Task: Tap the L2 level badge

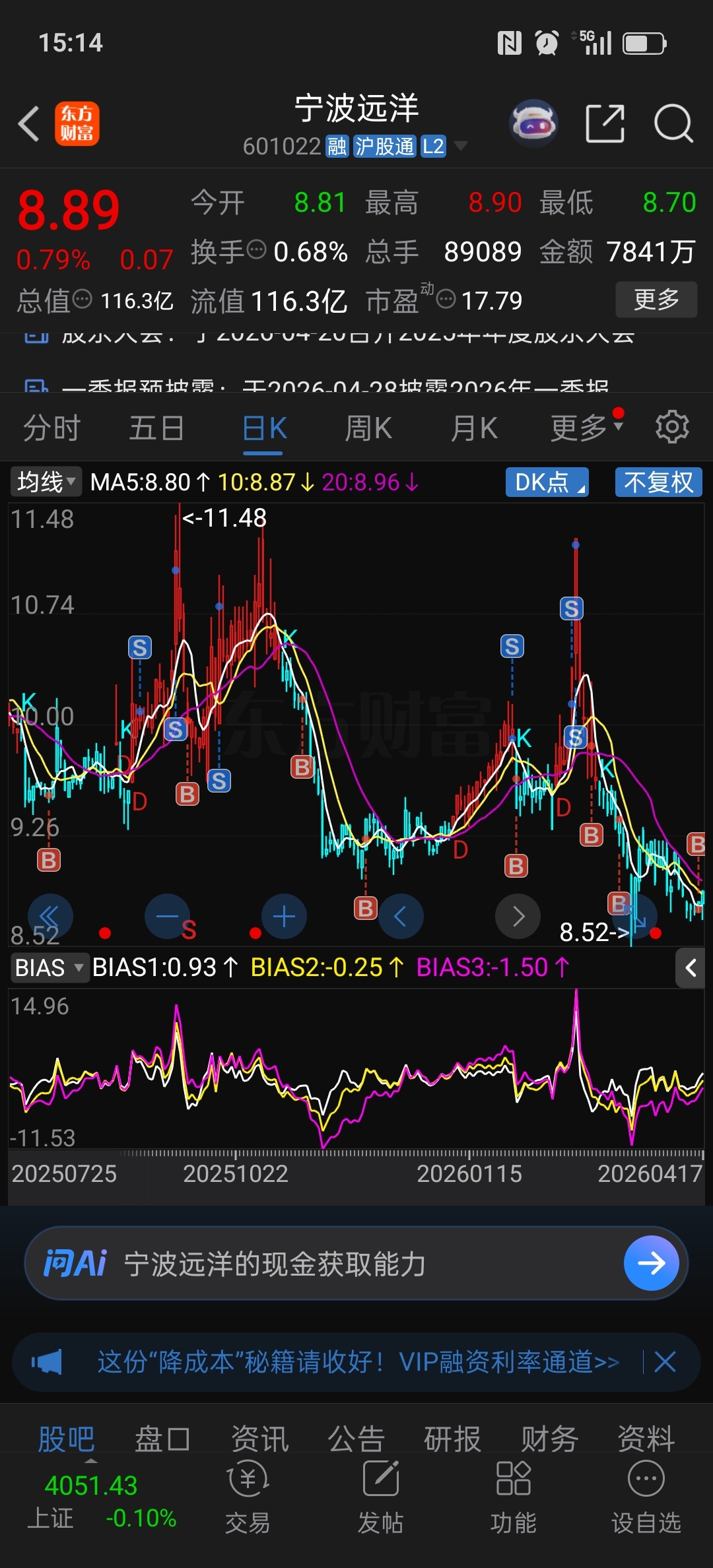Action: pyautogui.click(x=433, y=146)
